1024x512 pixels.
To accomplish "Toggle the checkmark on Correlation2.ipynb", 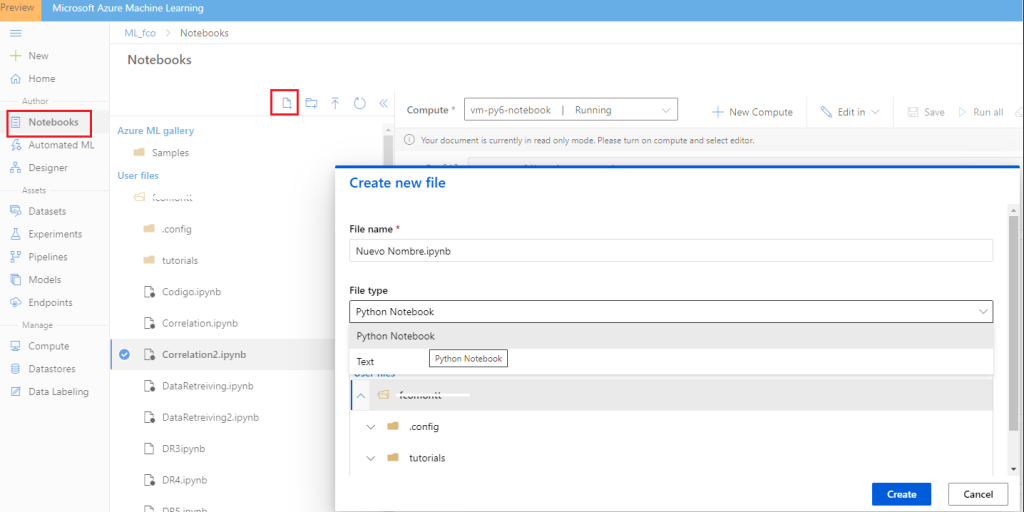I will pyautogui.click(x=124, y=354).
